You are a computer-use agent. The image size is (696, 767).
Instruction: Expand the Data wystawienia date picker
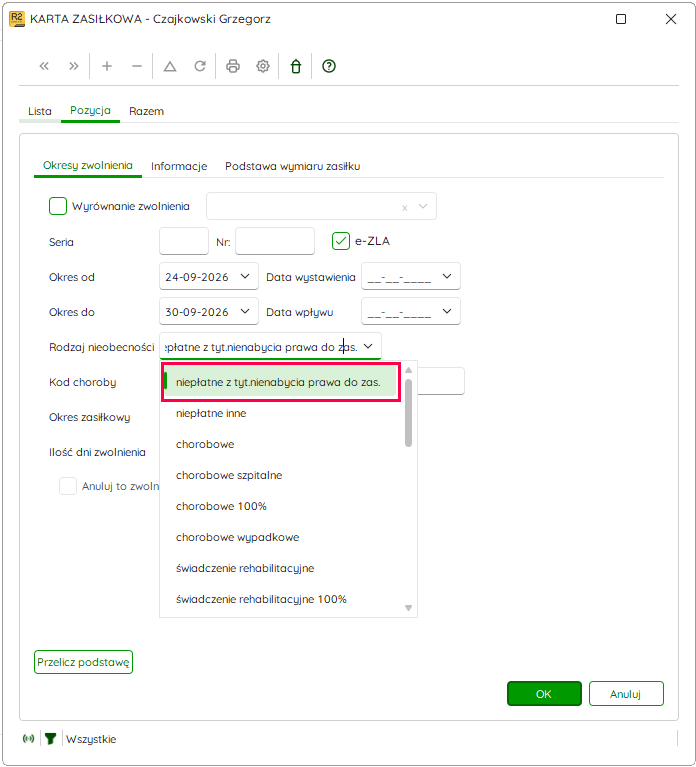tap(447, 276)
